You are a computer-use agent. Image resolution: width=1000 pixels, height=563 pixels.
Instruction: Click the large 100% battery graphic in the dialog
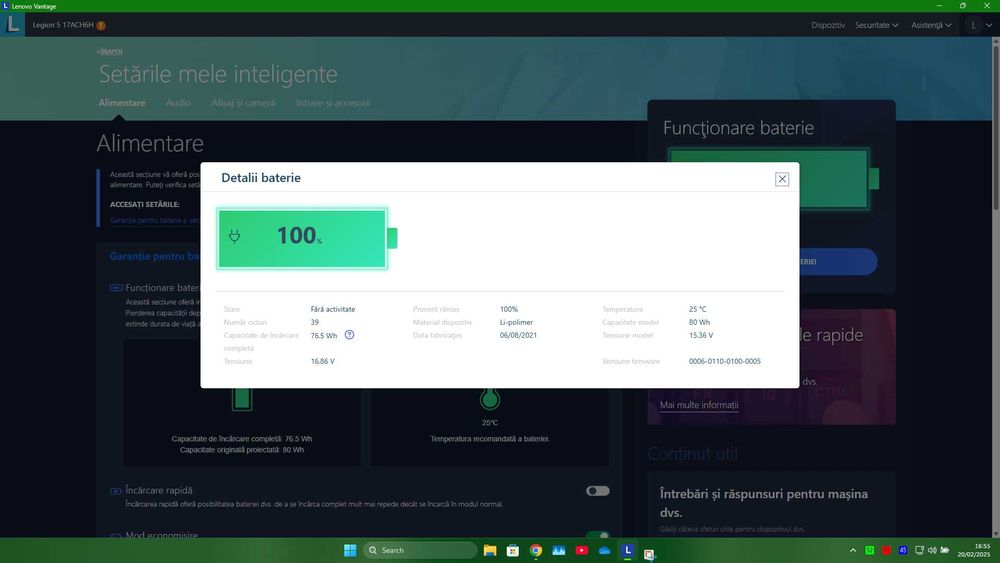[x=306, y=238]
